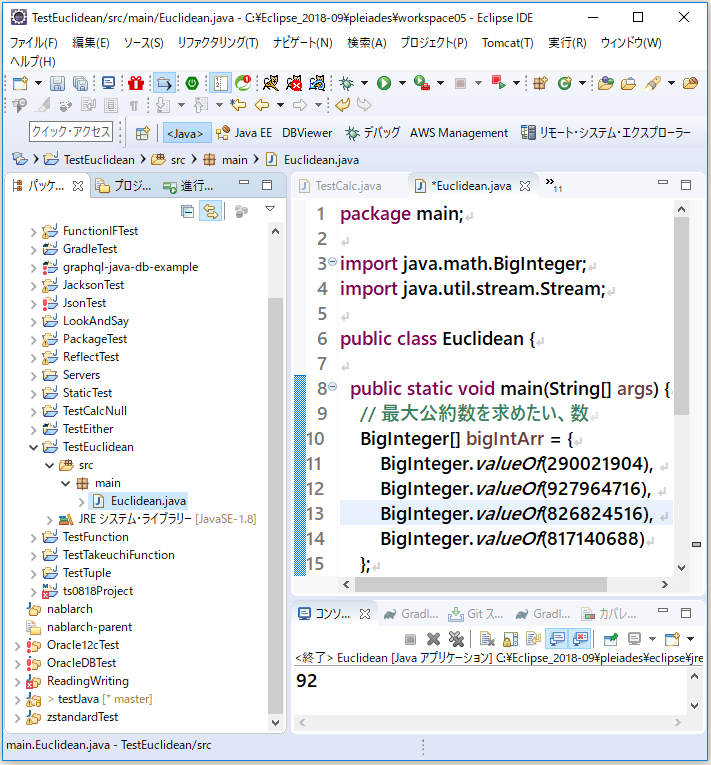Click the New Java Package icon
The height and width of the screenshot is (765, 711).
point(540,83)
